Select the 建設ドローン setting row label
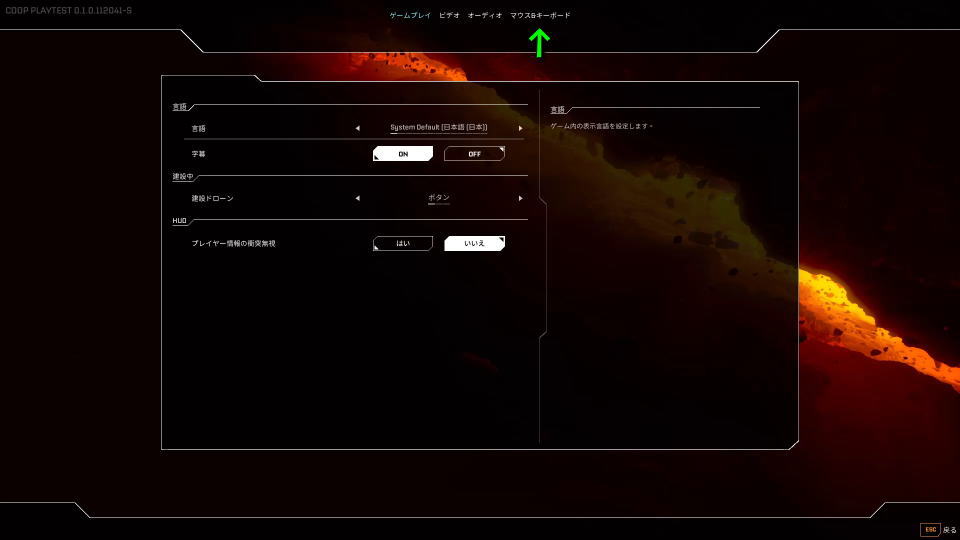The height and width of the screenshot is (540, 960). tap(212, 198)
